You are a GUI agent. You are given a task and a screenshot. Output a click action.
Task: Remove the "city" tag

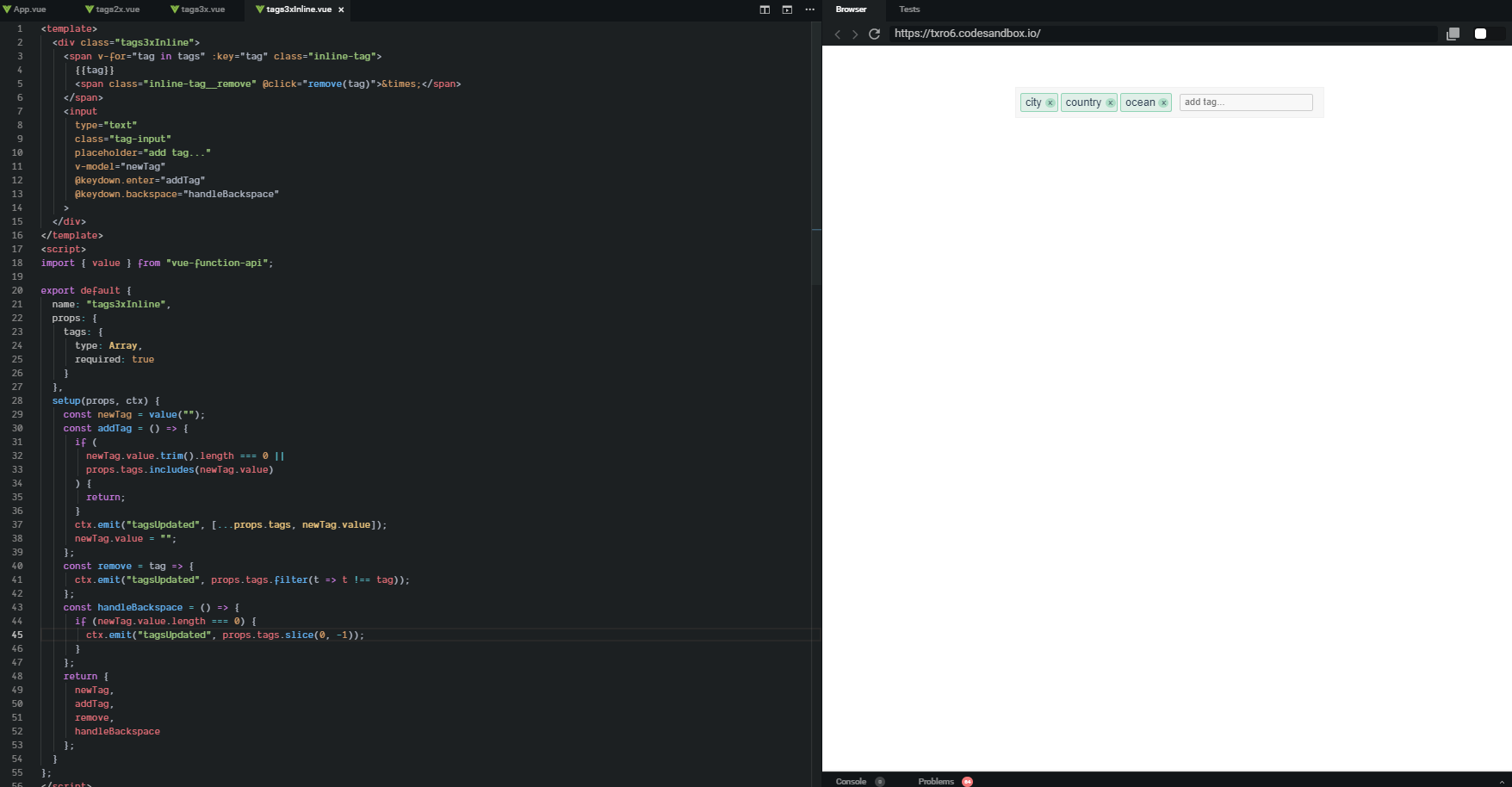[x=1050, y=102]
